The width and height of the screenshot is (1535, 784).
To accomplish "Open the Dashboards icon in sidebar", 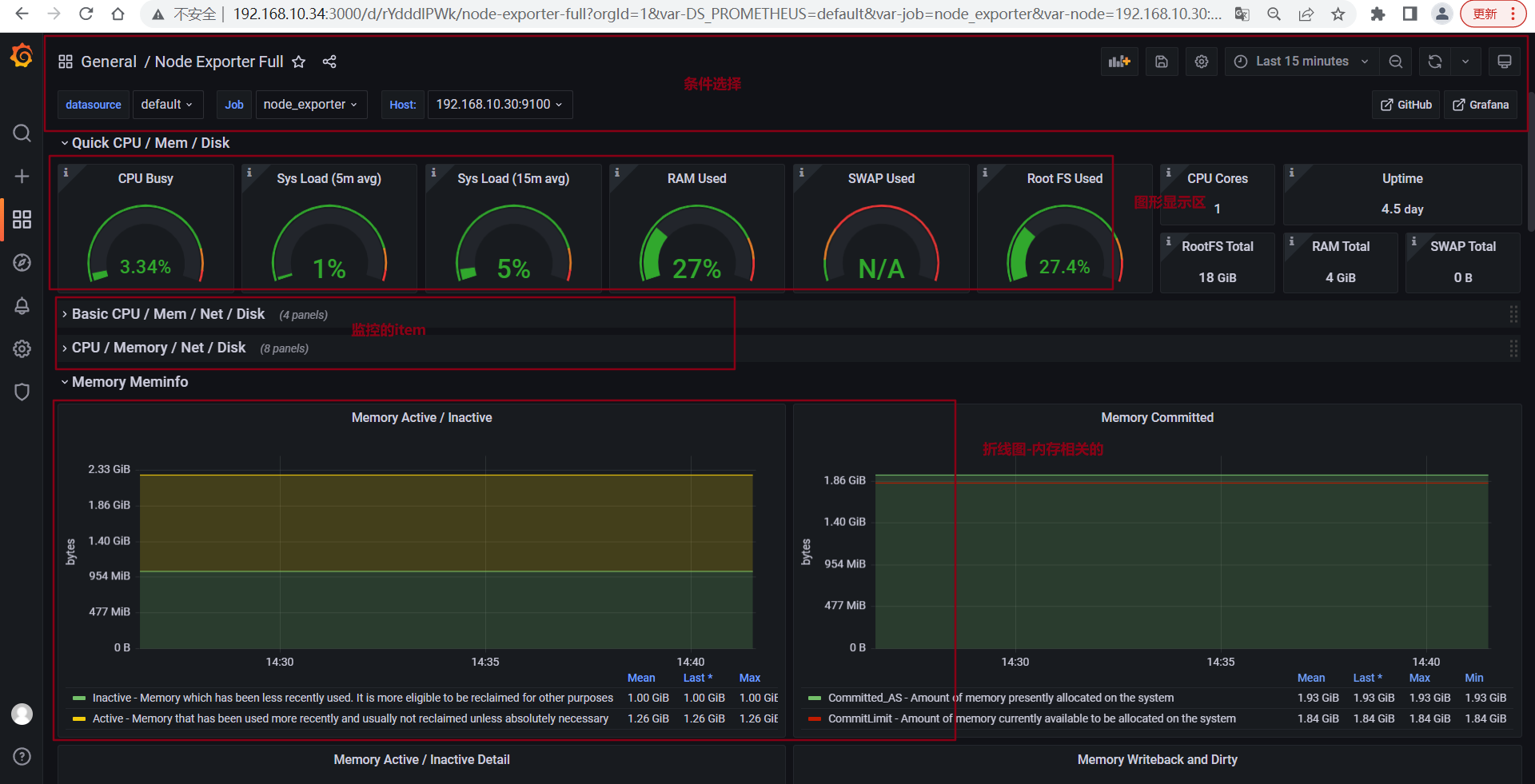I will point(22,219).
